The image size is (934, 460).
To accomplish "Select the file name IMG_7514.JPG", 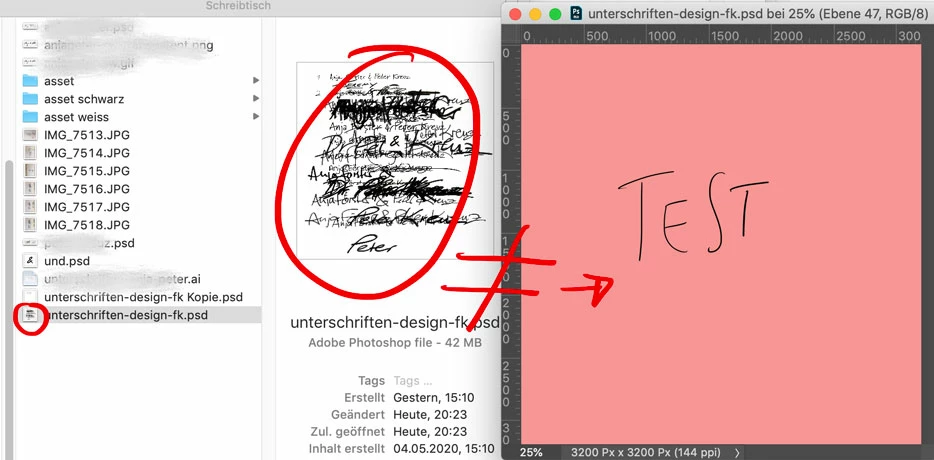I will [87, 153].
